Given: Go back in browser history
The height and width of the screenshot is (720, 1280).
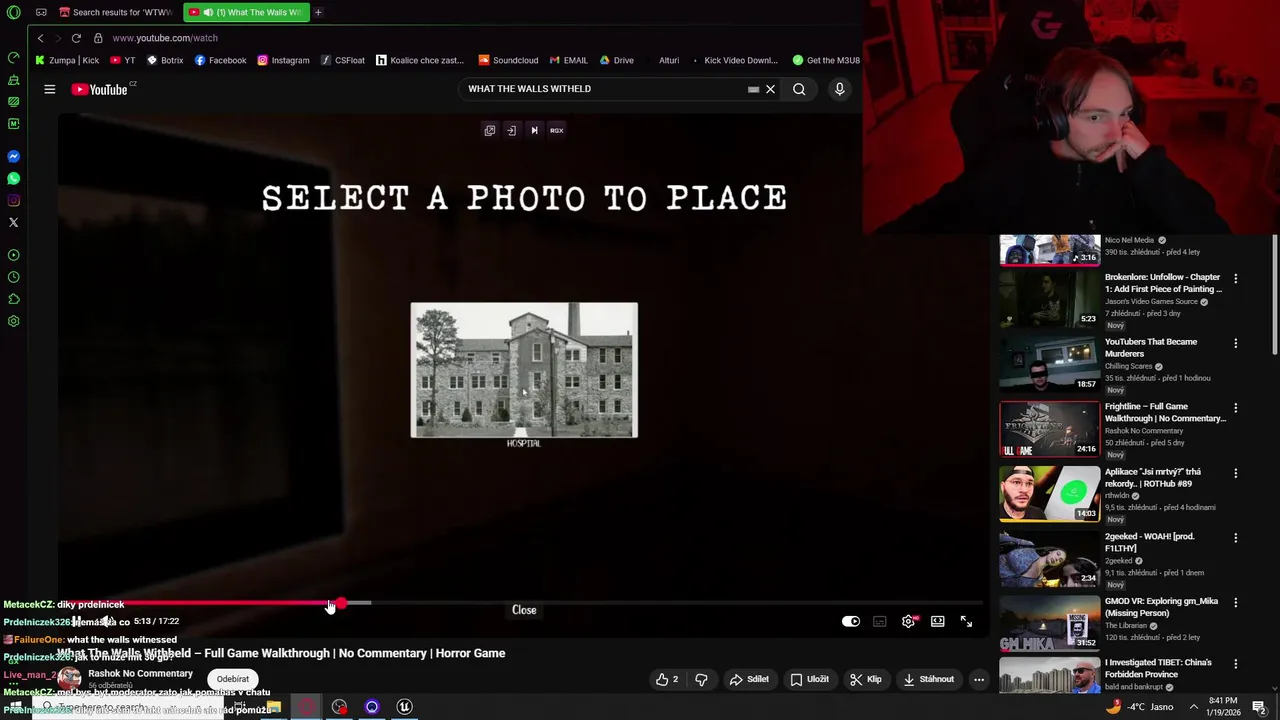Looking at the screenshot, I should tap(40, 38).
